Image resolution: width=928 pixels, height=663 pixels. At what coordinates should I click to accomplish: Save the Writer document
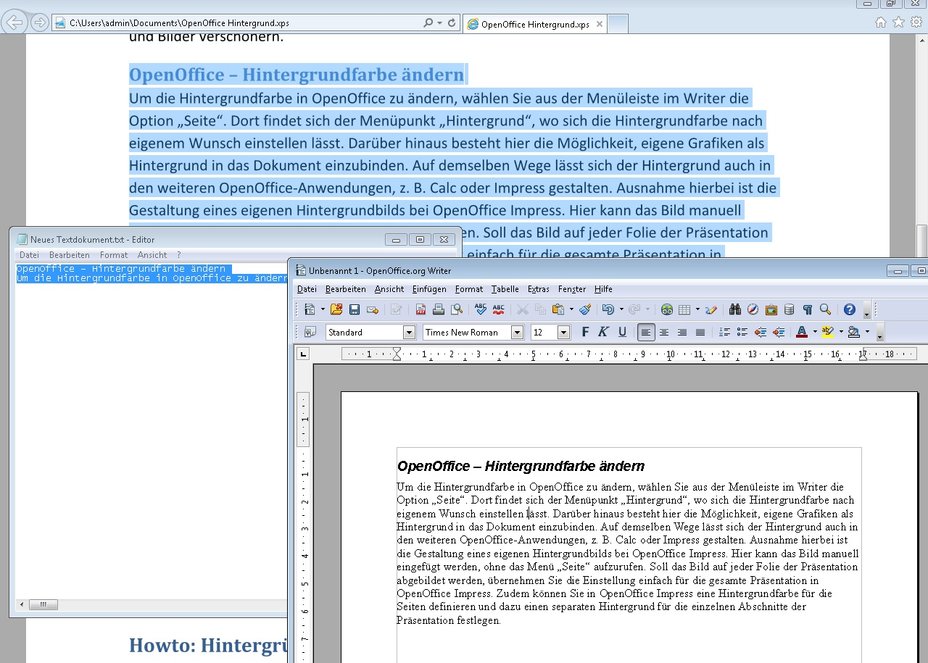(354, 309)
